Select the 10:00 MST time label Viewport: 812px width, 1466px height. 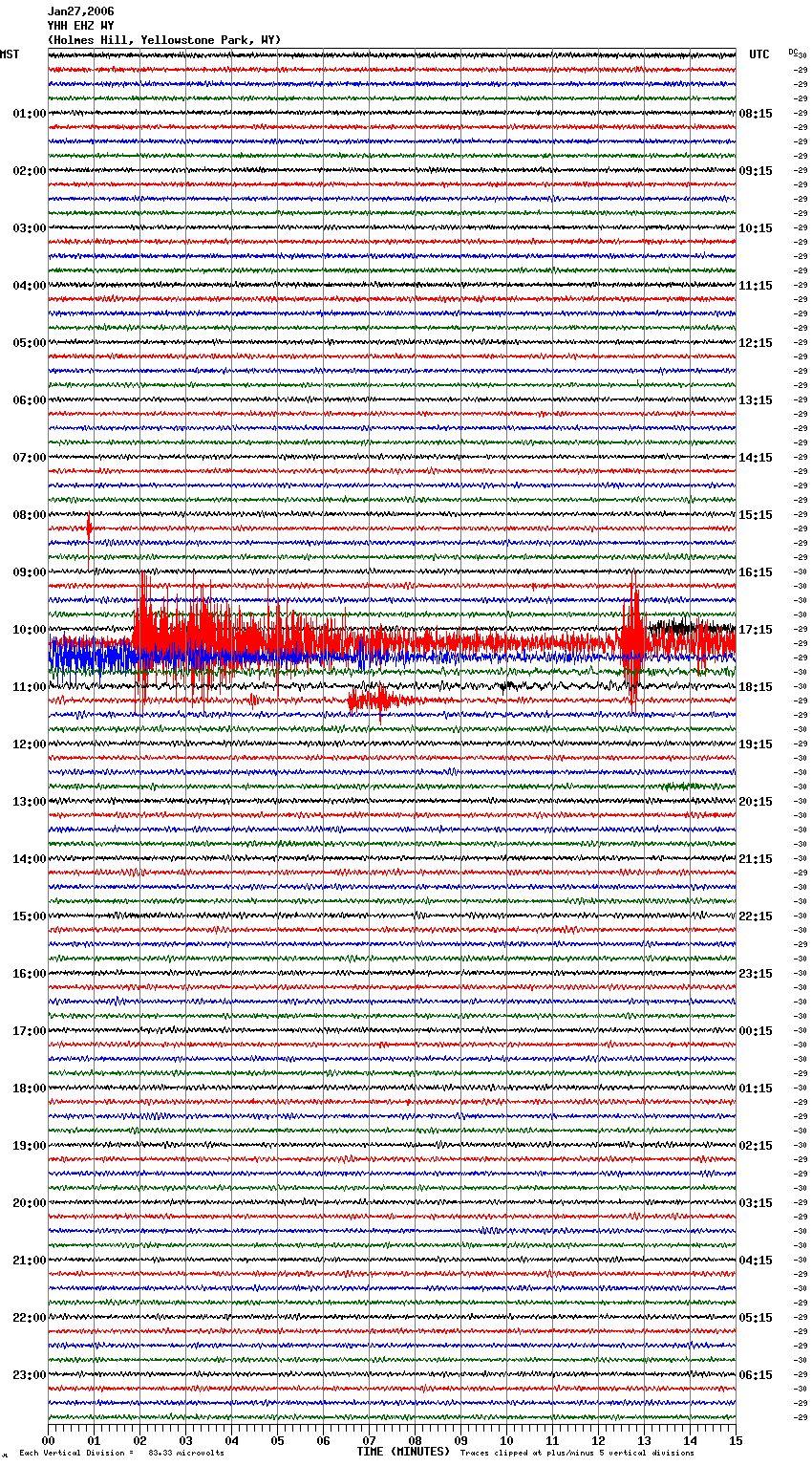(x=29, y=630)
